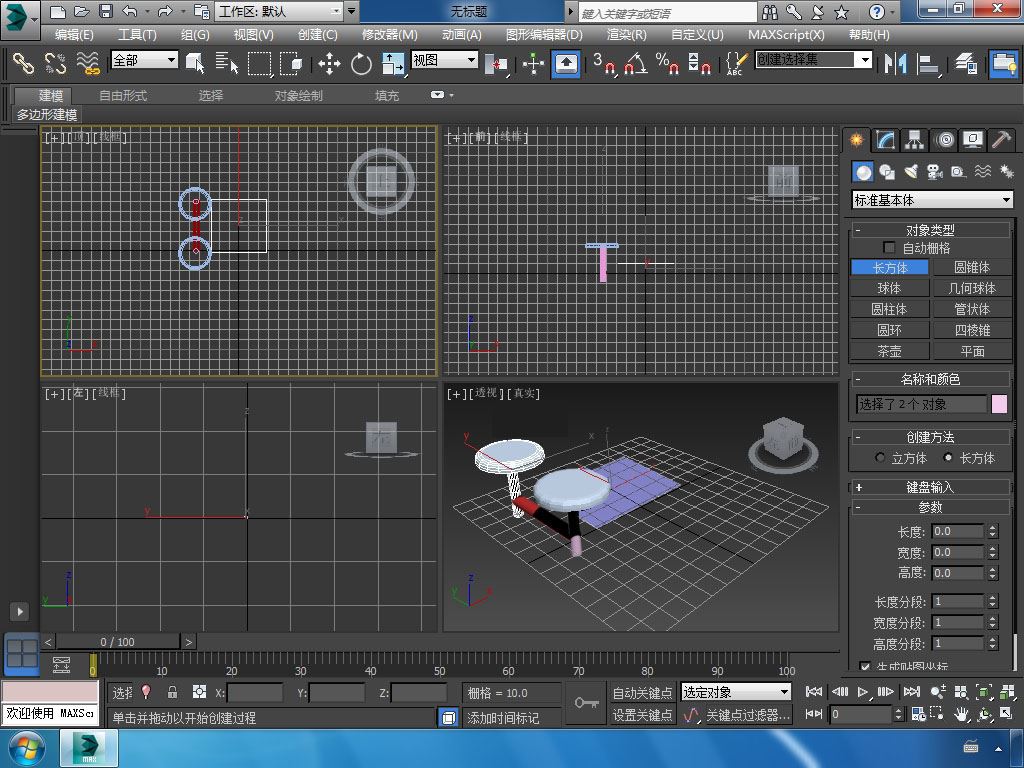Click the 茶壶 object type button
The height and width of the screenshot is (768, 1024).
pos(889,351)
